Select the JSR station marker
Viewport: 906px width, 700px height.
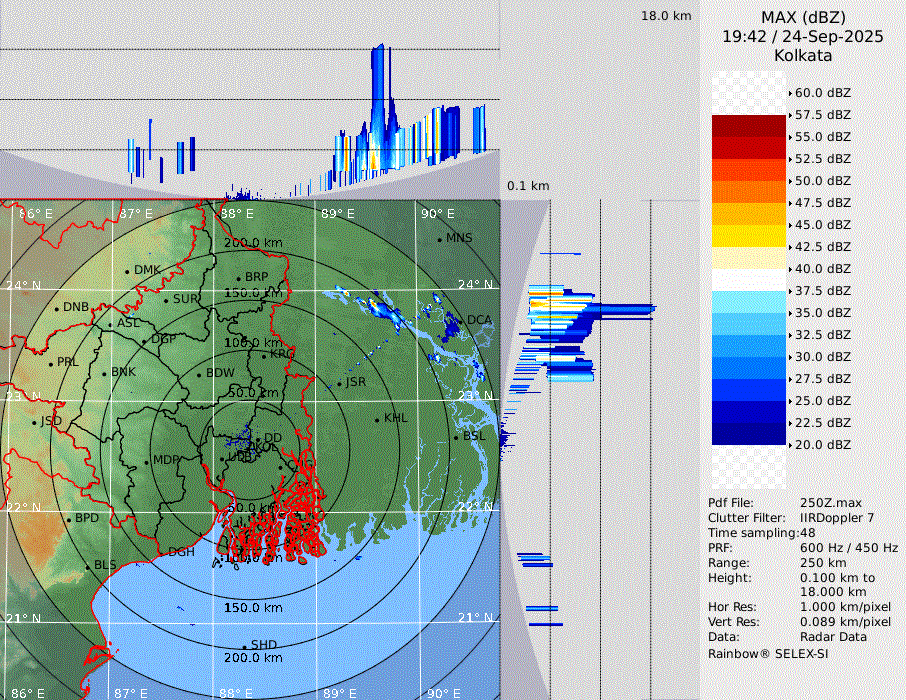click(339, 383)
